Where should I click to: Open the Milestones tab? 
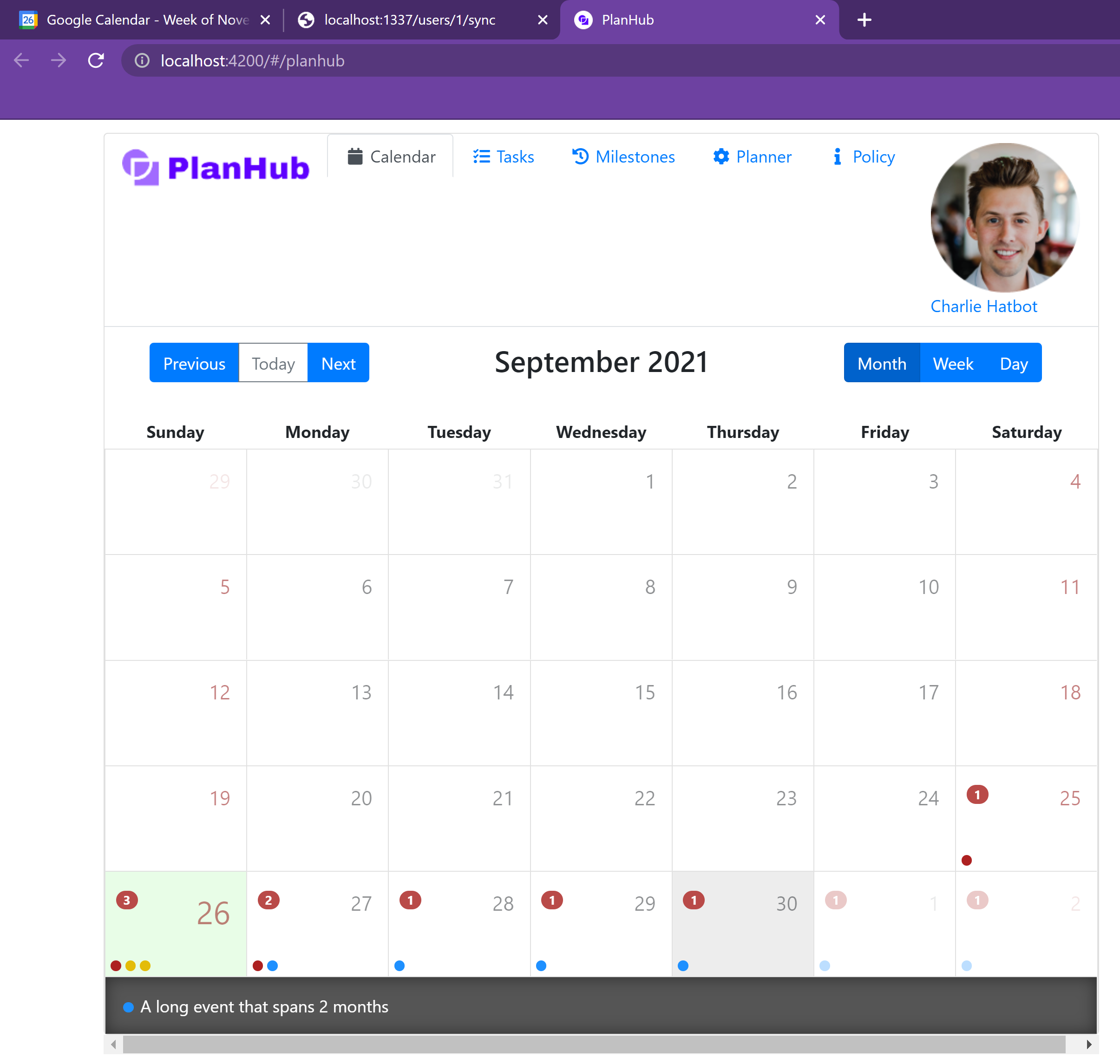pyautogui.click(x=623, y=157)
